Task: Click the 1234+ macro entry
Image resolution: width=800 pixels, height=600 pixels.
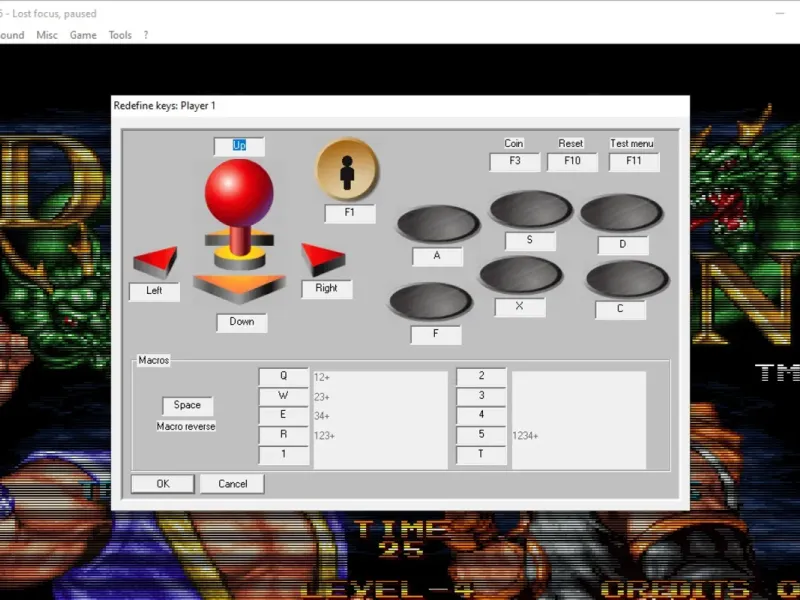Action: click(x=526, y=436)
